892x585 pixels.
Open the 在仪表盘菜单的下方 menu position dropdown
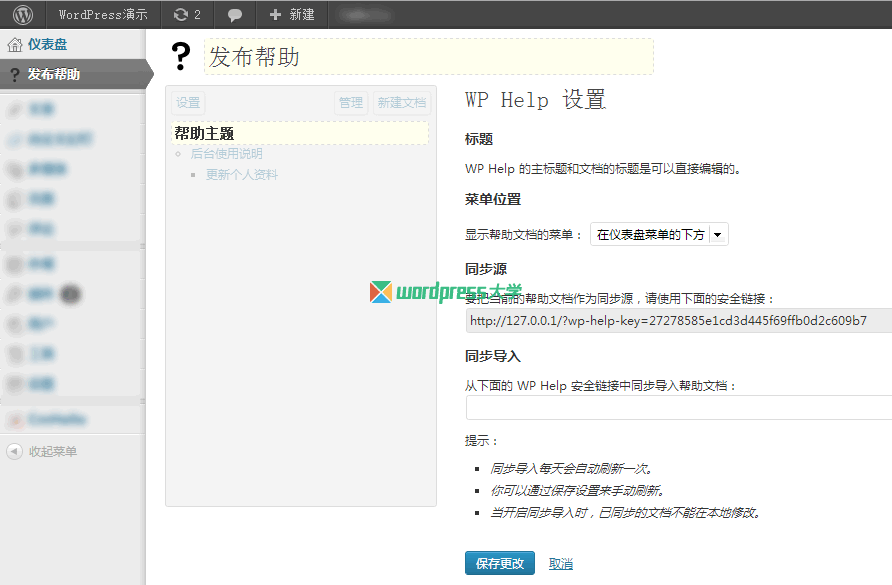pyautogui.click(x=659, y=234)
